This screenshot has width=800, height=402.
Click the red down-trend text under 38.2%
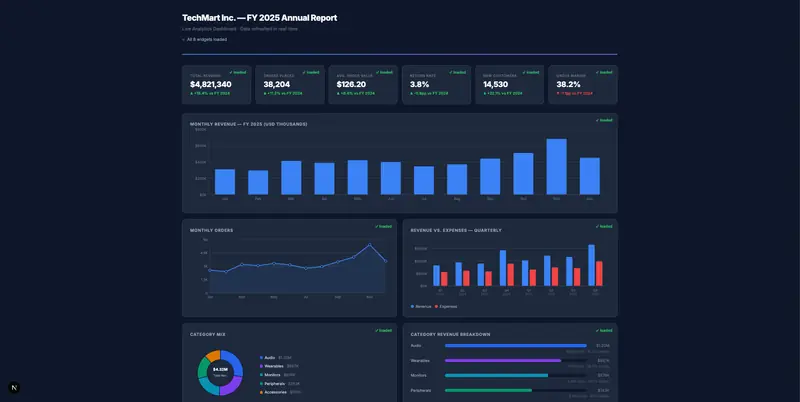coord(574,94)
